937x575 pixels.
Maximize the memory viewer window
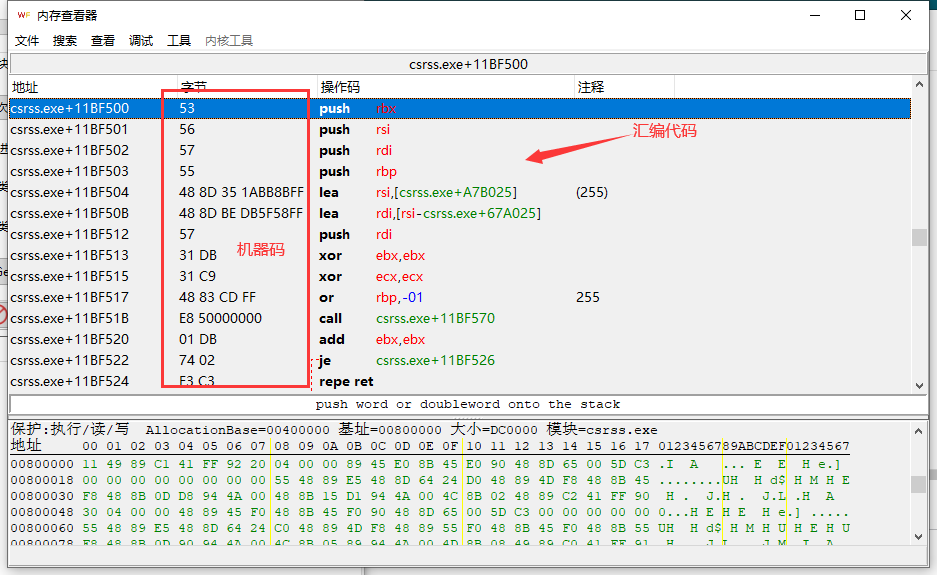(860, 15)
